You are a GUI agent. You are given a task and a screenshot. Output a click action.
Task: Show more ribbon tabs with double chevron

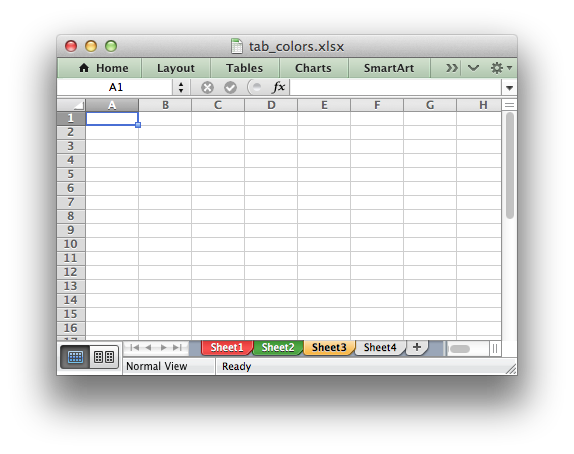point(451,68)
